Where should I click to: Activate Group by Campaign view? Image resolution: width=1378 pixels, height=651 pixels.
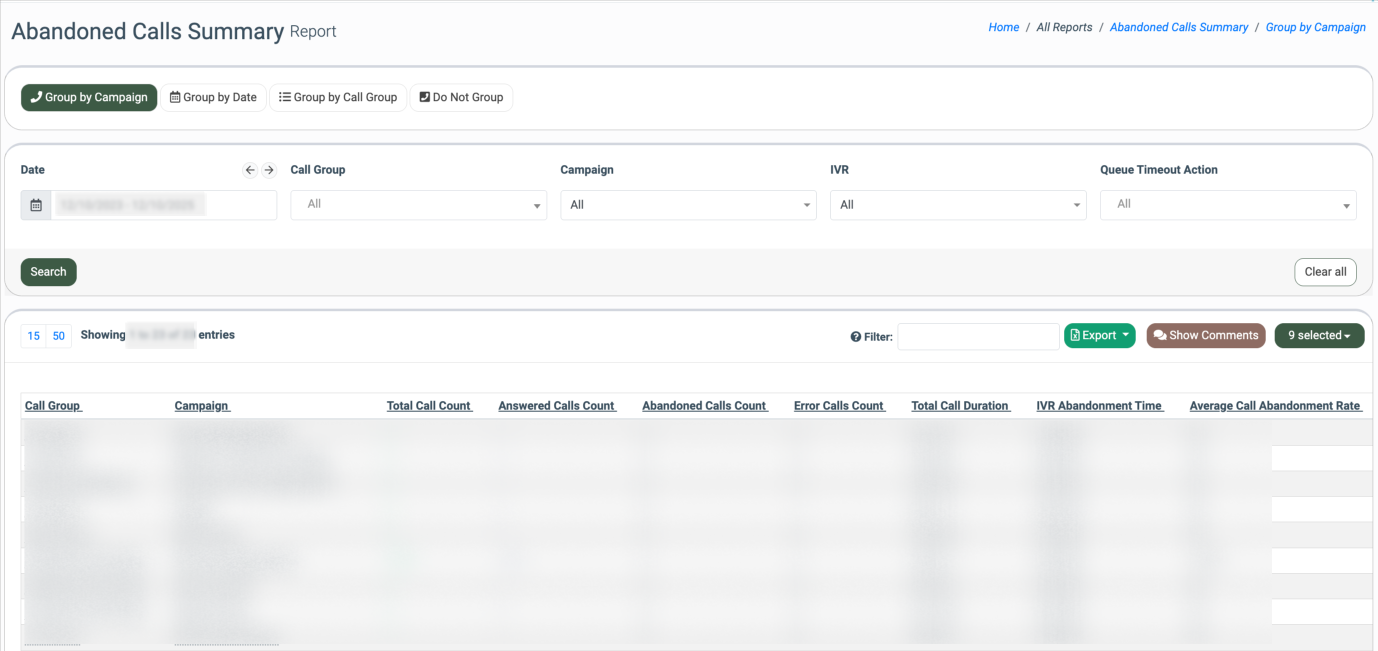click(89, 98)
